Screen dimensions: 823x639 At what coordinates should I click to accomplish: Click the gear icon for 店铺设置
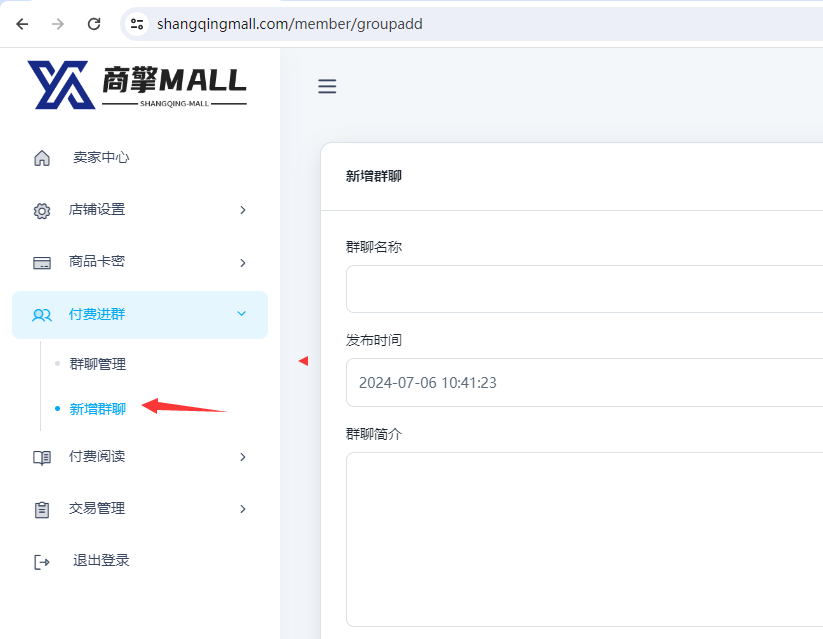click(42, 210)
